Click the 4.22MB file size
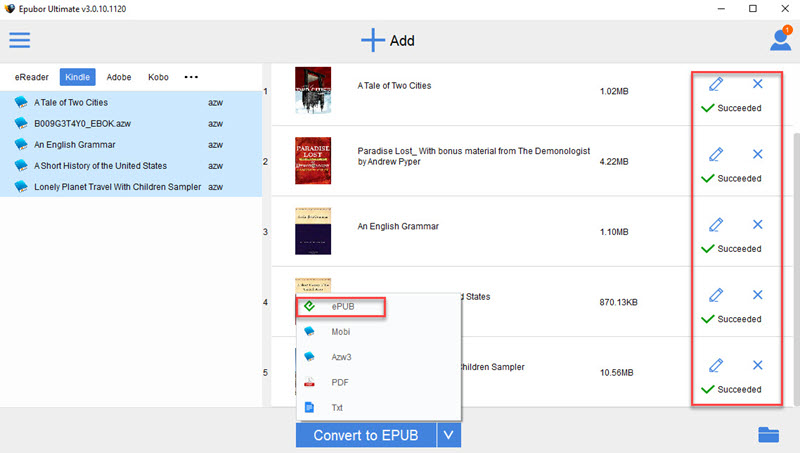The image size is (800, 453). [614, 162]
